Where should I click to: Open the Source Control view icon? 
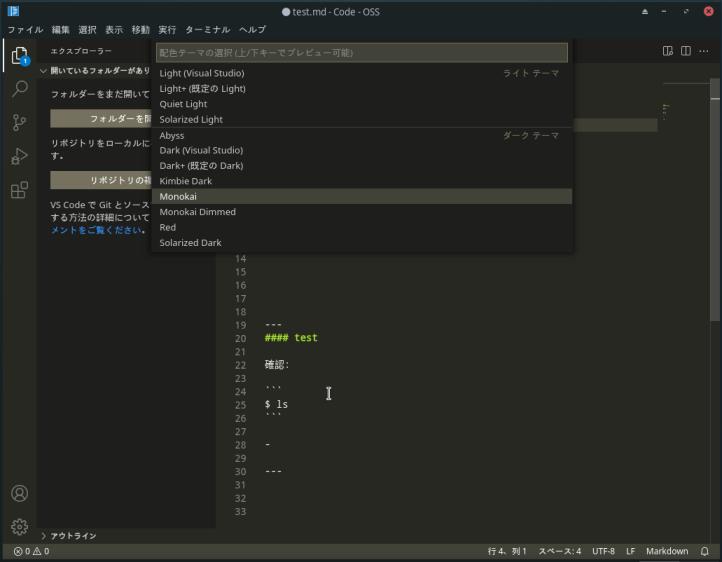pyautogui.click(x=19, y=122)
